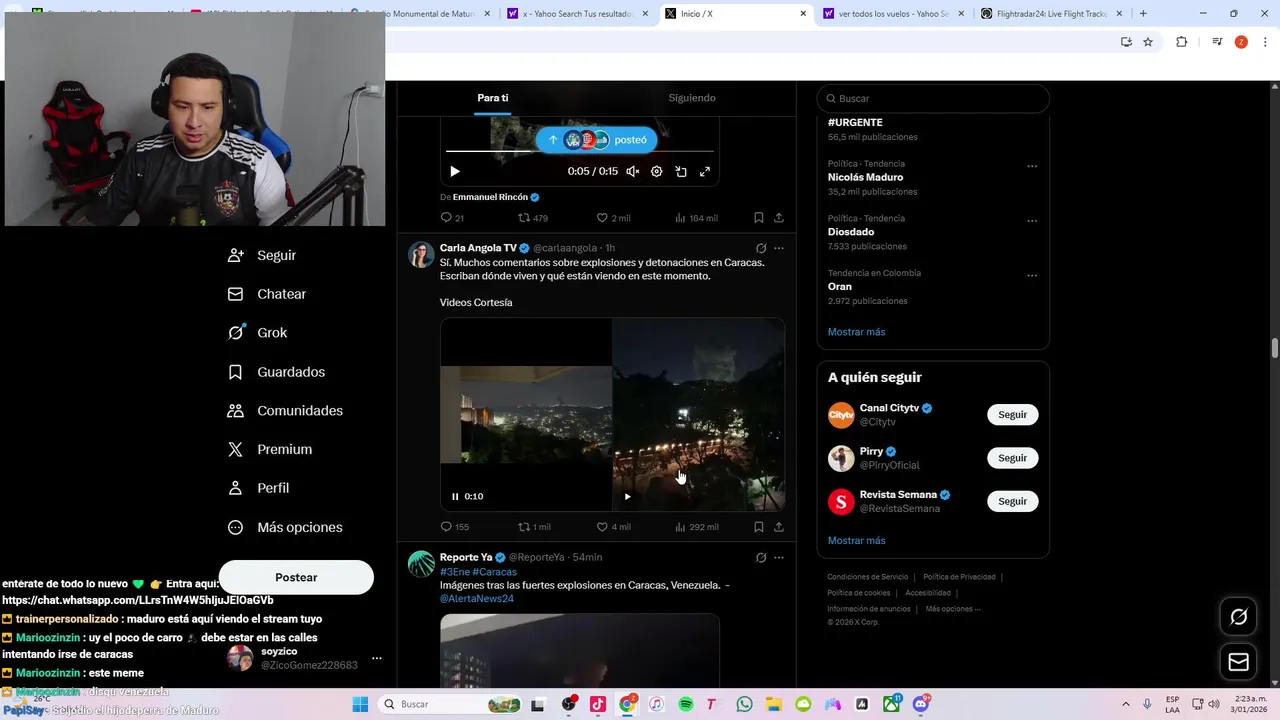View stats showing 292 mil views
This screenshot has width=1280, height=720.
[x=697, y=527]
